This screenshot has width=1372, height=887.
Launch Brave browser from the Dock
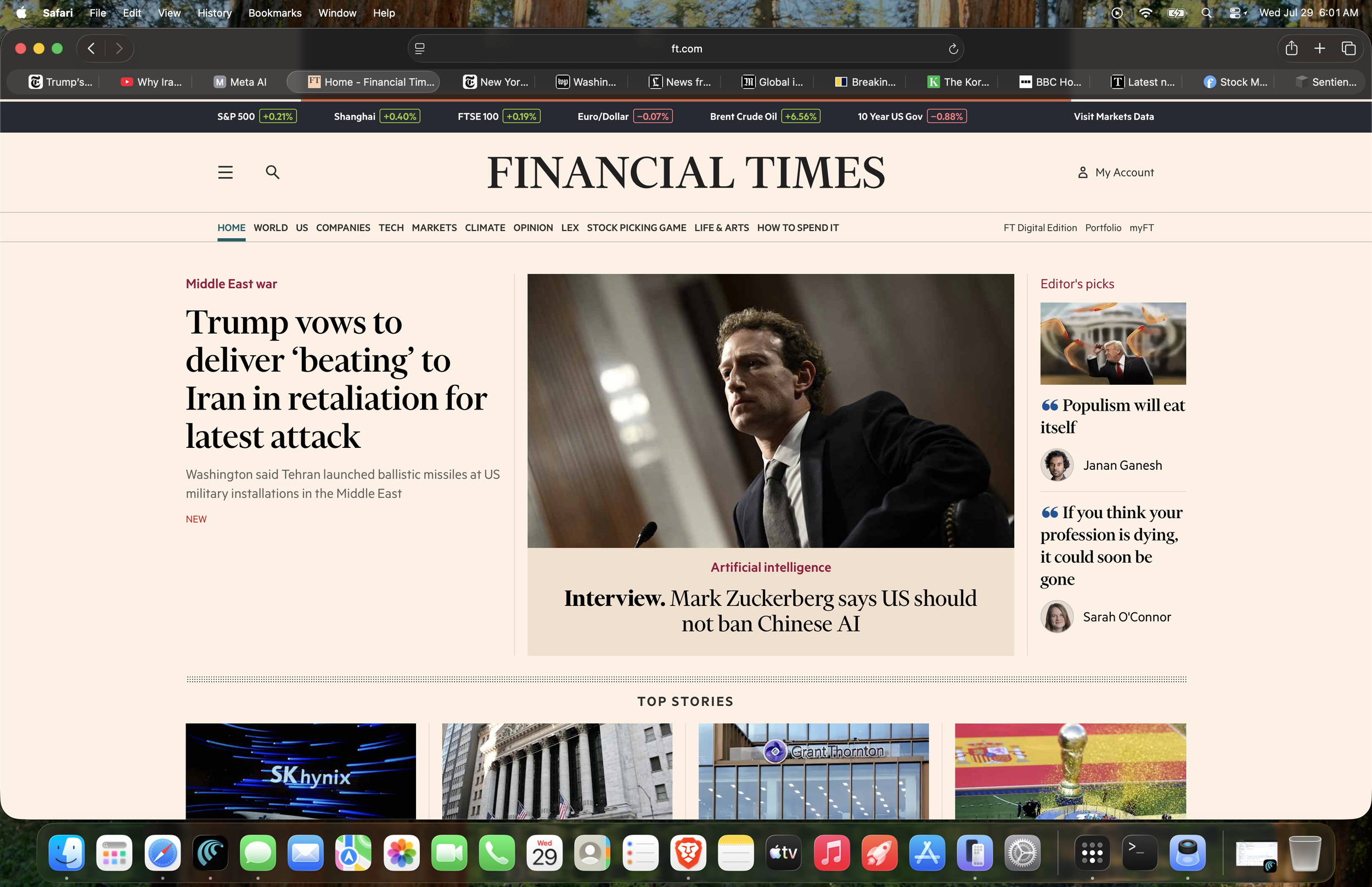pyautogui.click(x=688, y=852)
